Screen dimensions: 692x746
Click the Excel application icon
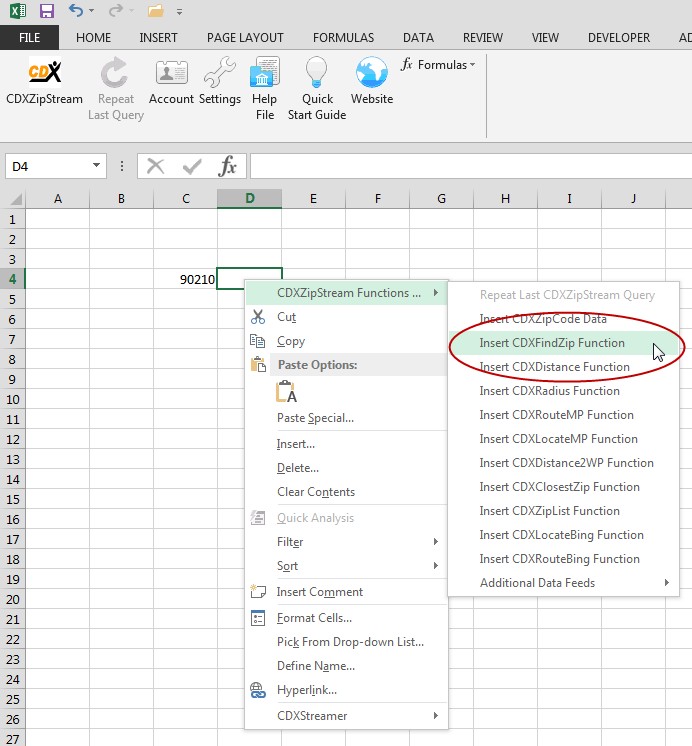click(x=17, y=10)
